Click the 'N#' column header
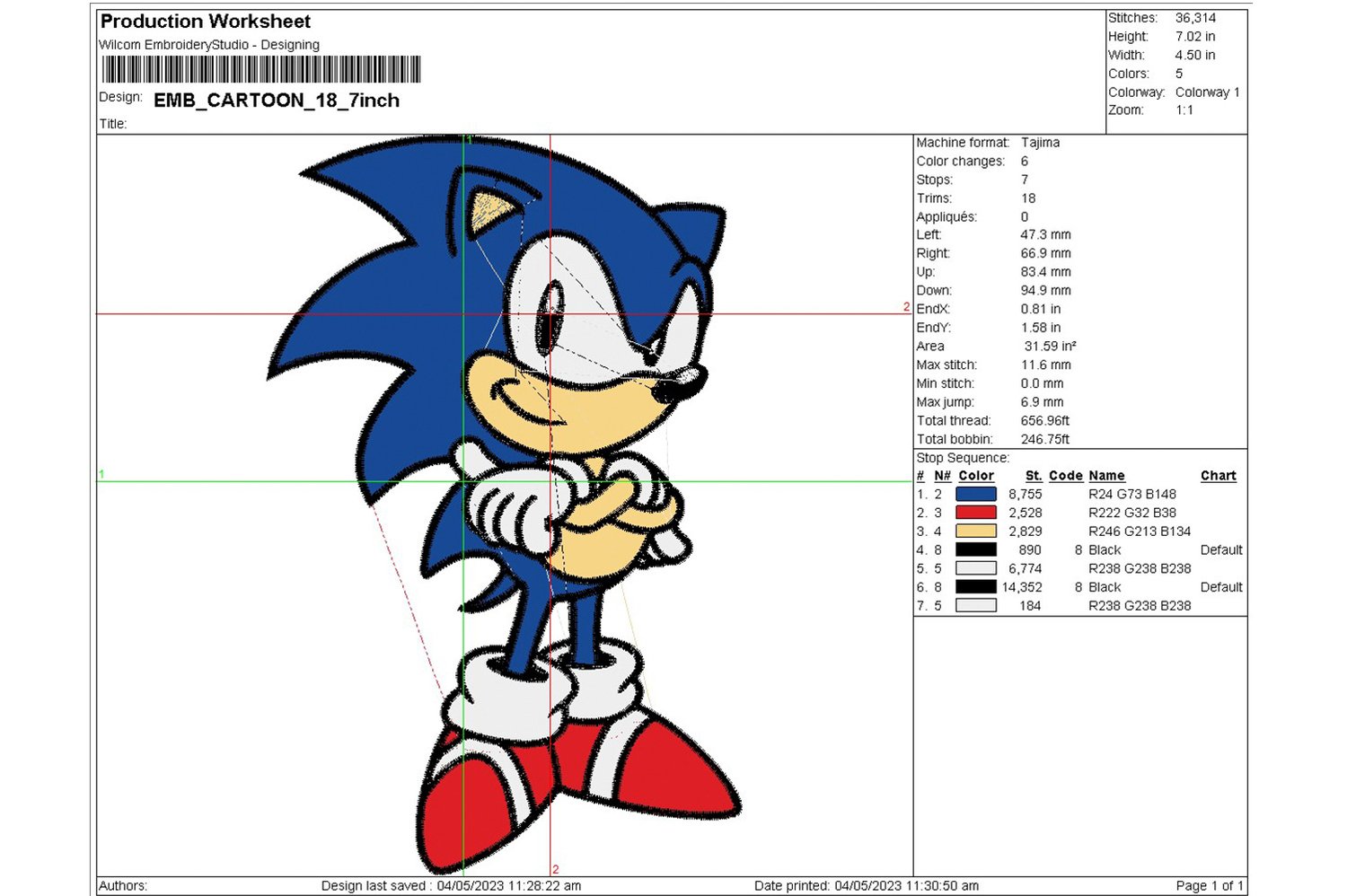This screenshot has height=896, width=1347. (942, 476)
